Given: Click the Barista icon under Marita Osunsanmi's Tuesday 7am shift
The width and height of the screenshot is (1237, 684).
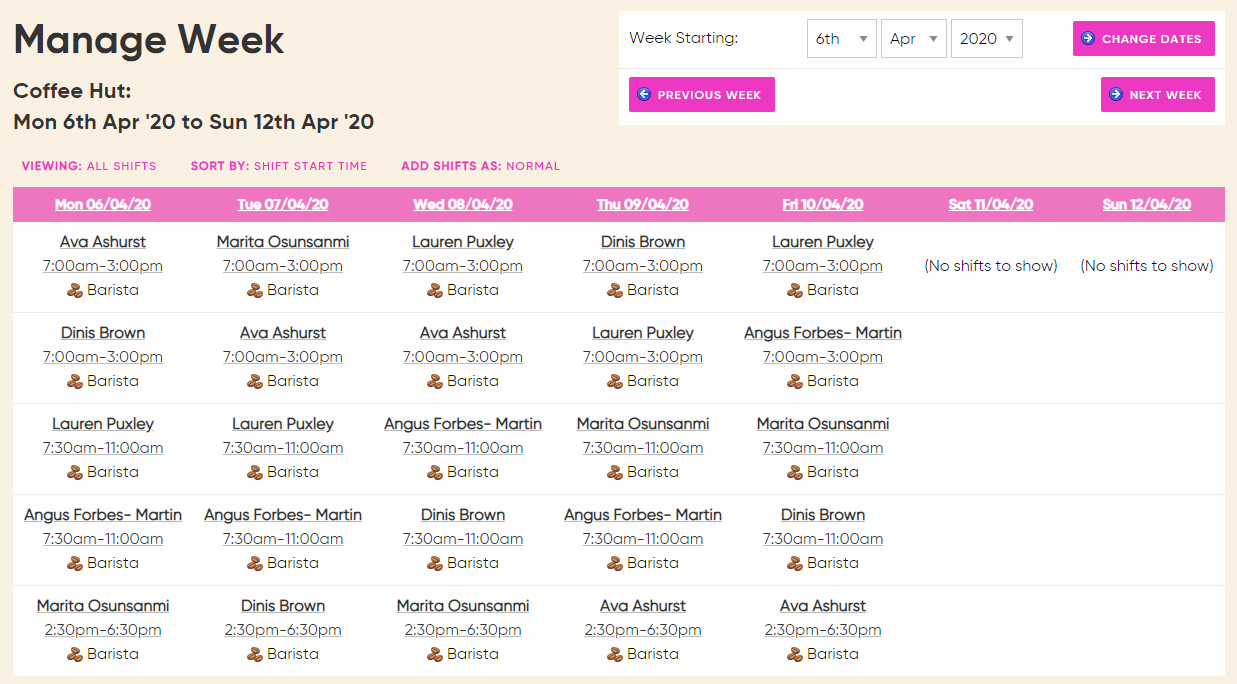Looking at the screenshot, I should (253, 290).
